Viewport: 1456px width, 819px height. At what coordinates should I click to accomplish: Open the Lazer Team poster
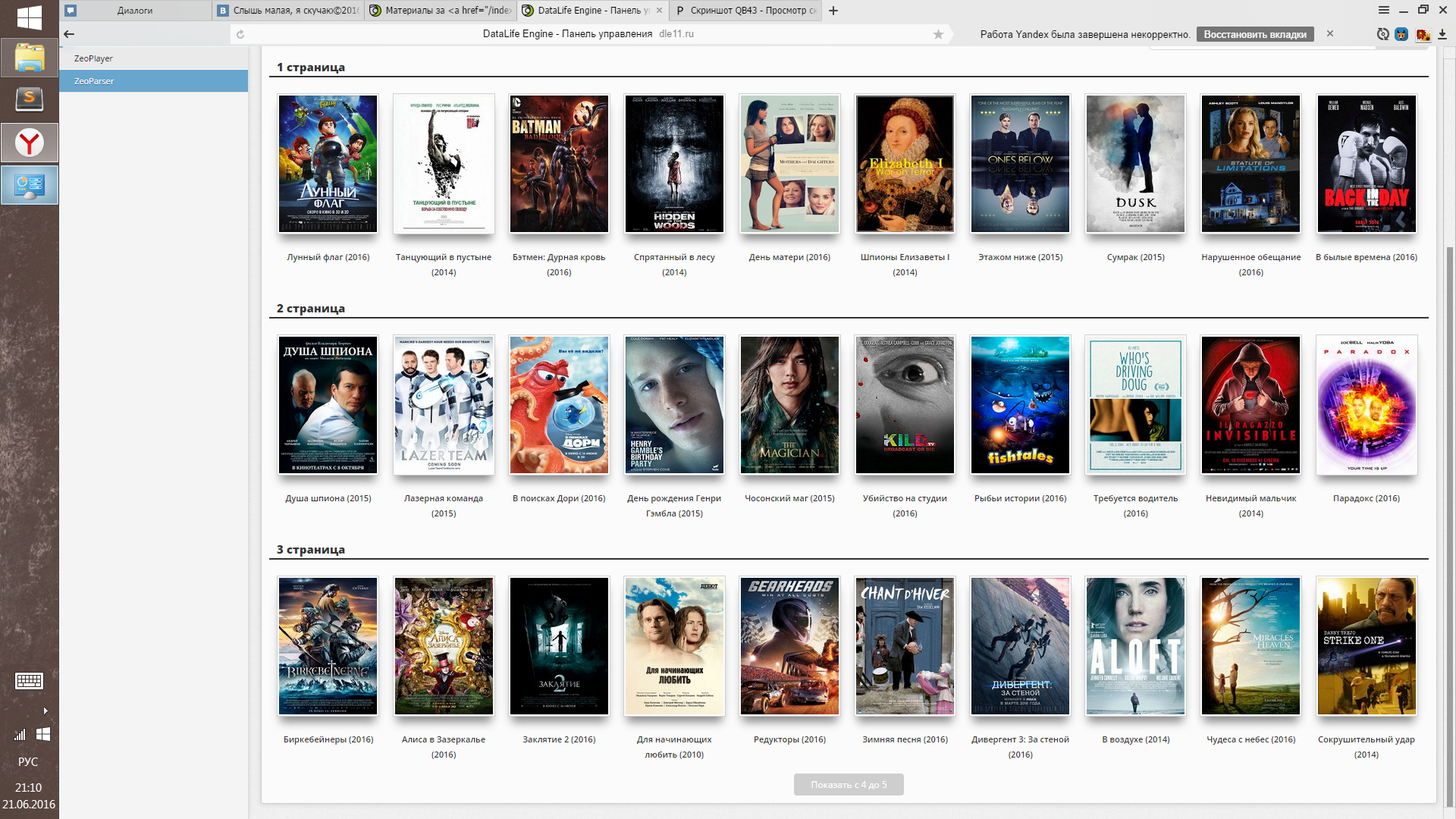click(x=444, y=405)
